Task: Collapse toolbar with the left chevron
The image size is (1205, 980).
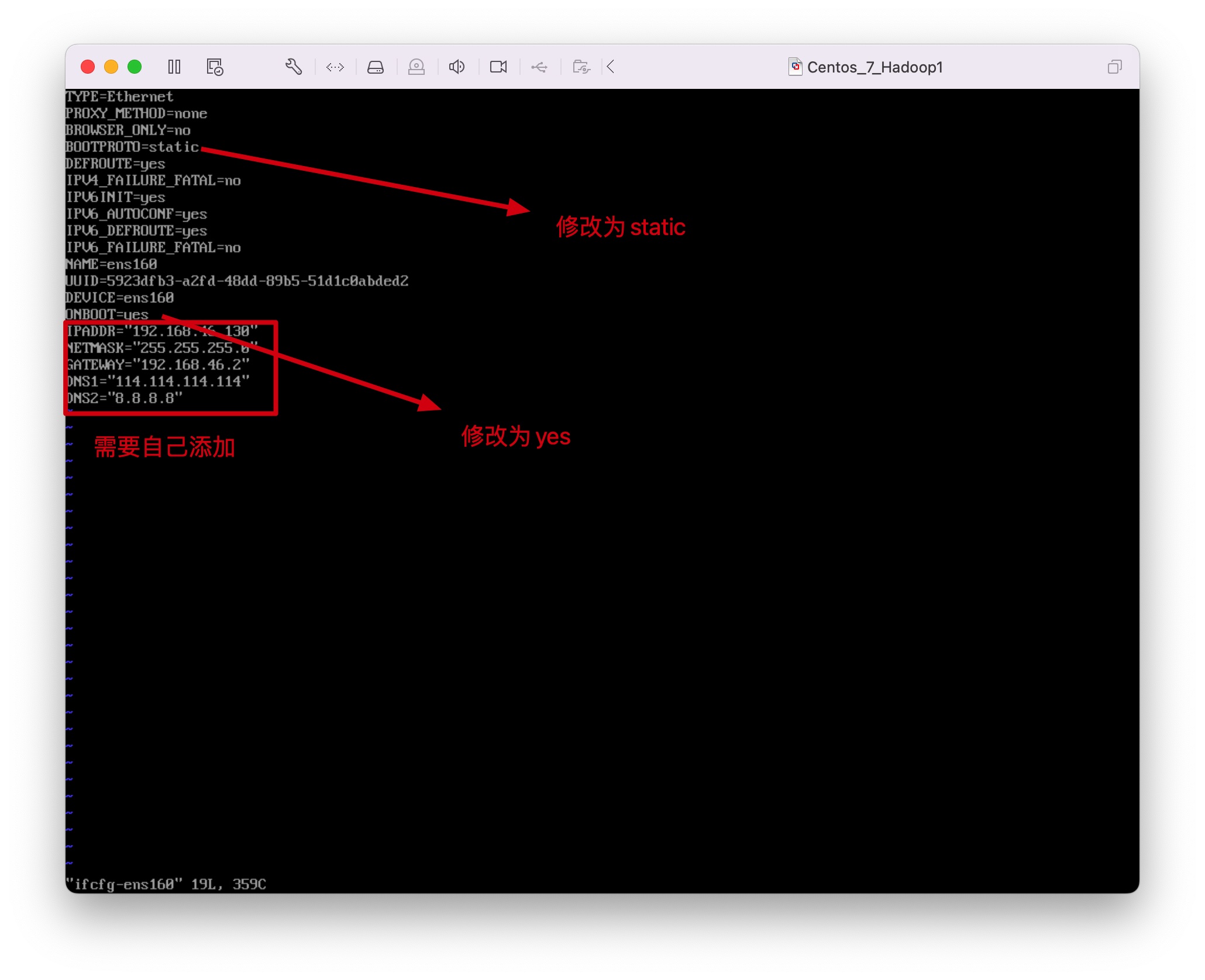Action: (611, 67)
